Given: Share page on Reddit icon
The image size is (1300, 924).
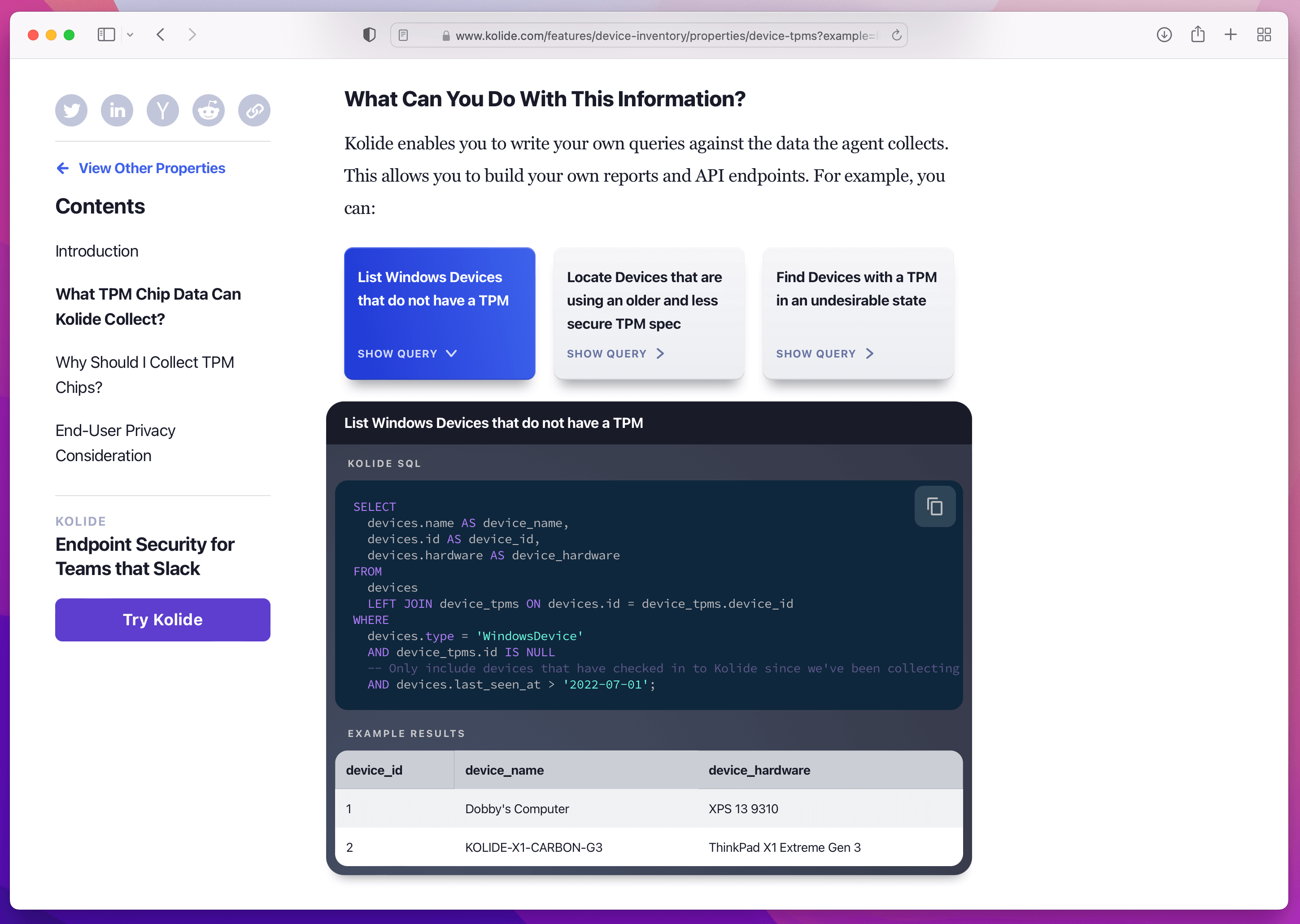Looking at the screenshot, I should coord(208,110).
